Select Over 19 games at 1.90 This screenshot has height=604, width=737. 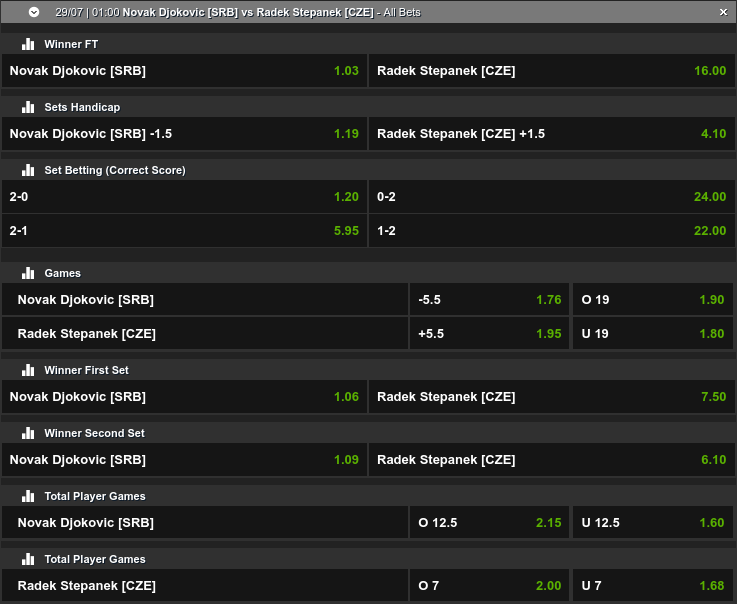point(653,299)
